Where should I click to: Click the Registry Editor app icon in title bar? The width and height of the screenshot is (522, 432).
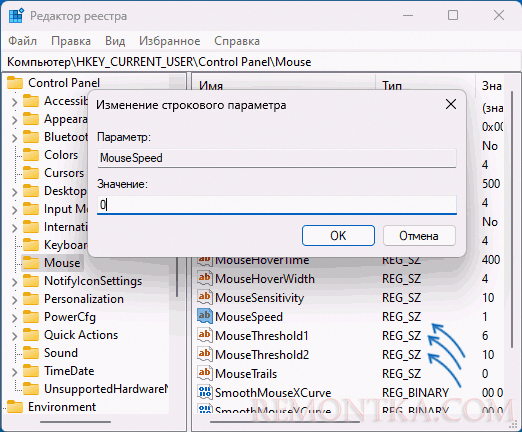point(16,15)
